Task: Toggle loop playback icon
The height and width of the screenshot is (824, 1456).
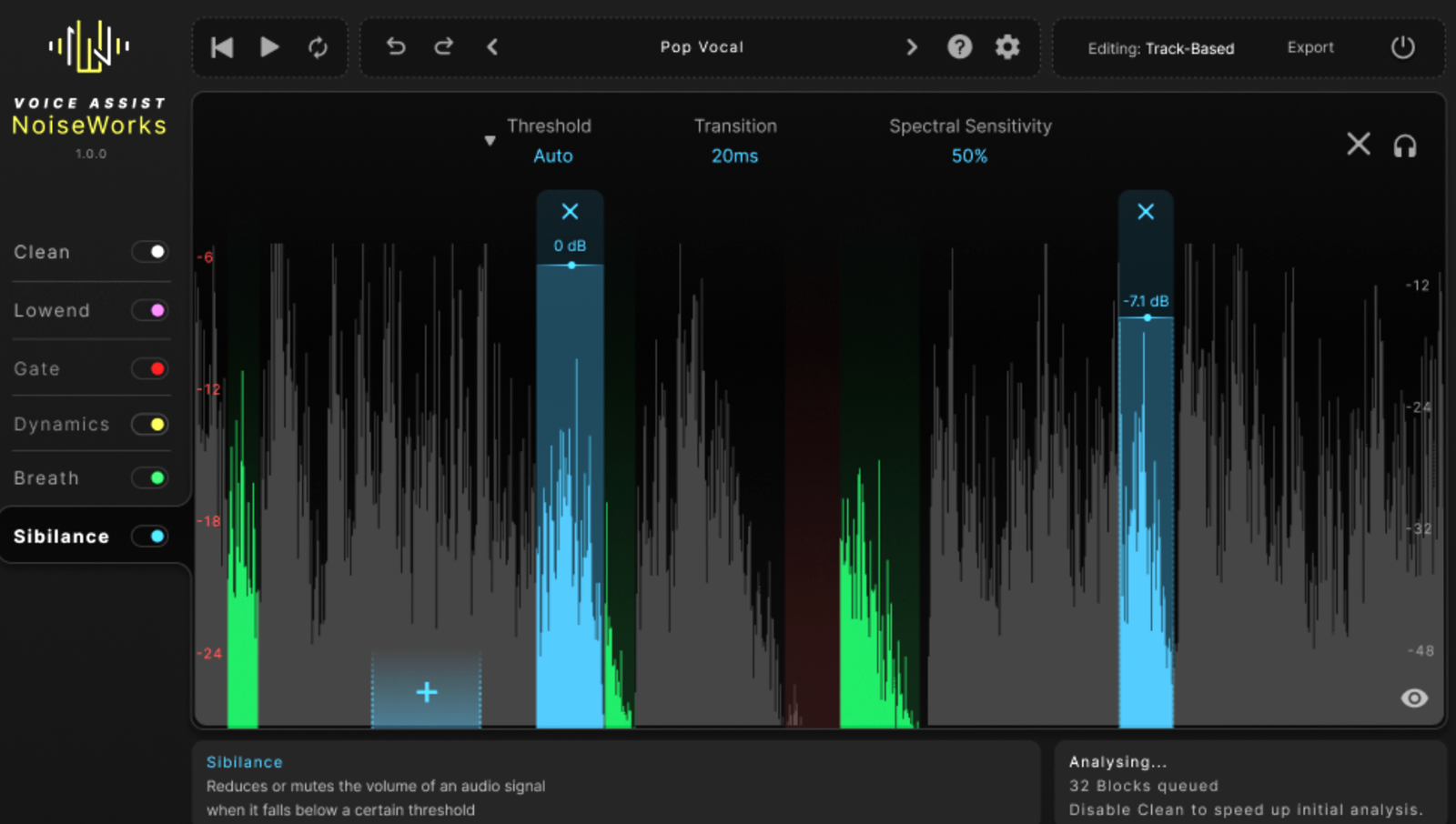Action: [x=318, y=47]
